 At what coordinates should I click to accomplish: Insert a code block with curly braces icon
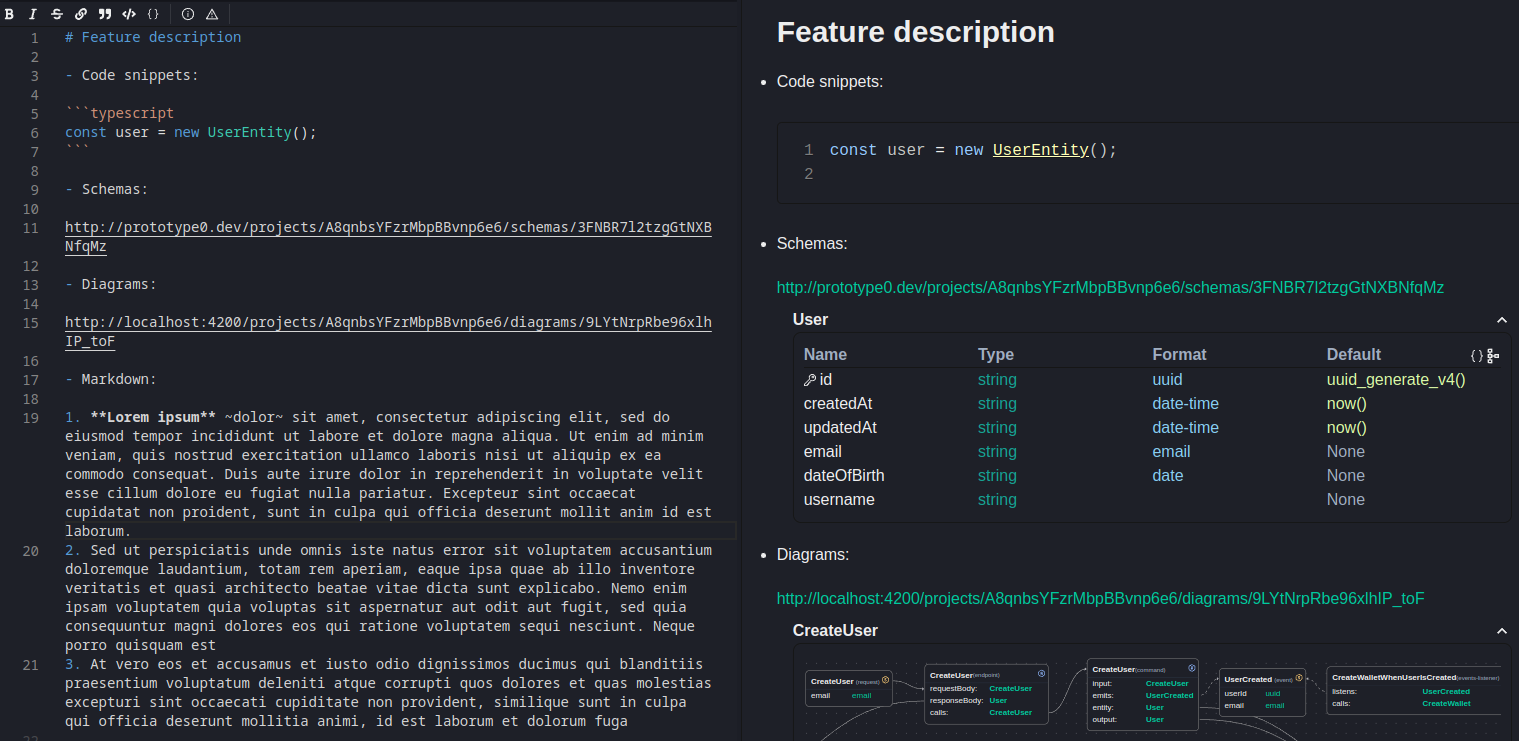153,14
